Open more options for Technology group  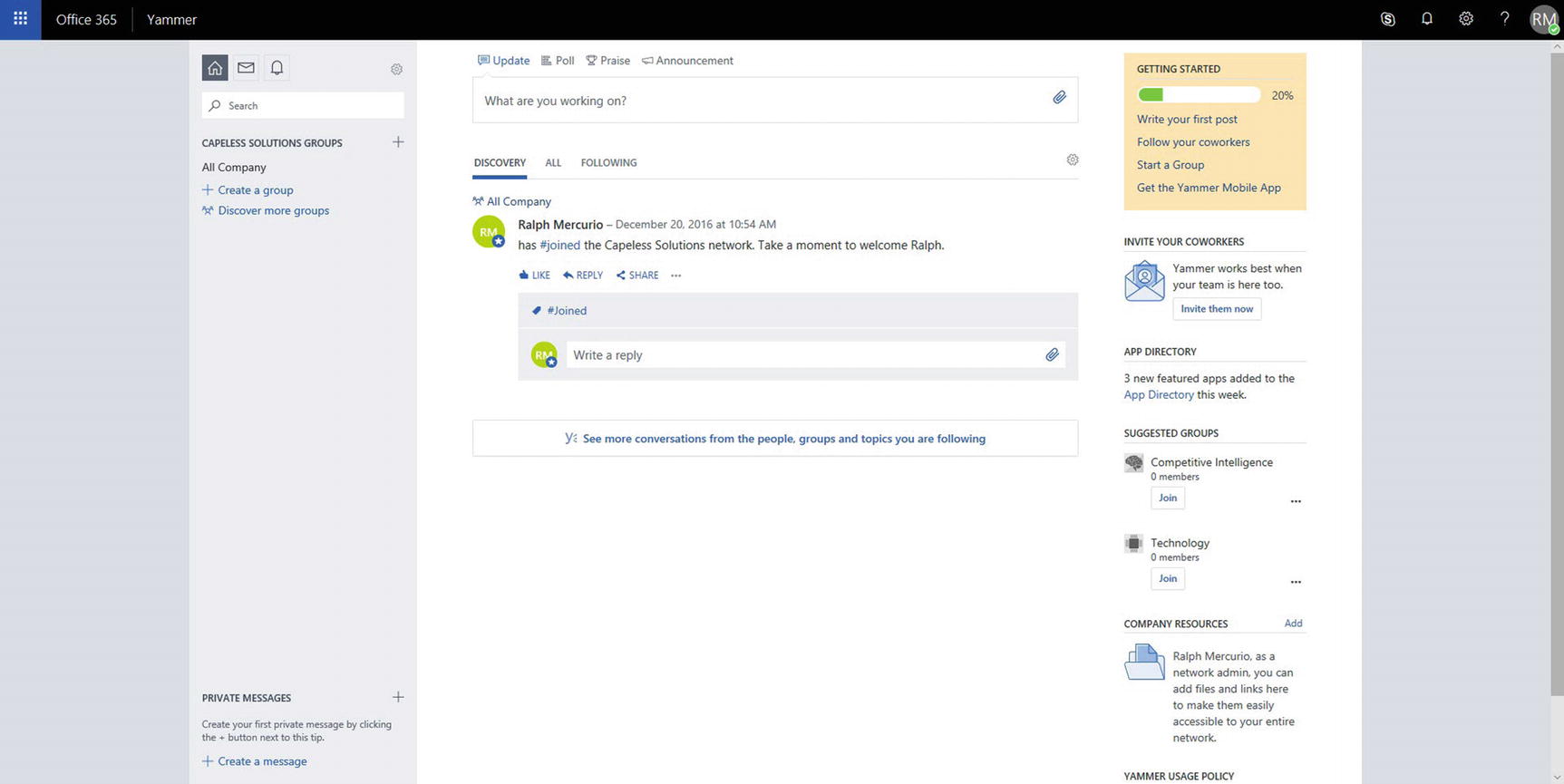pos(1296,582)
